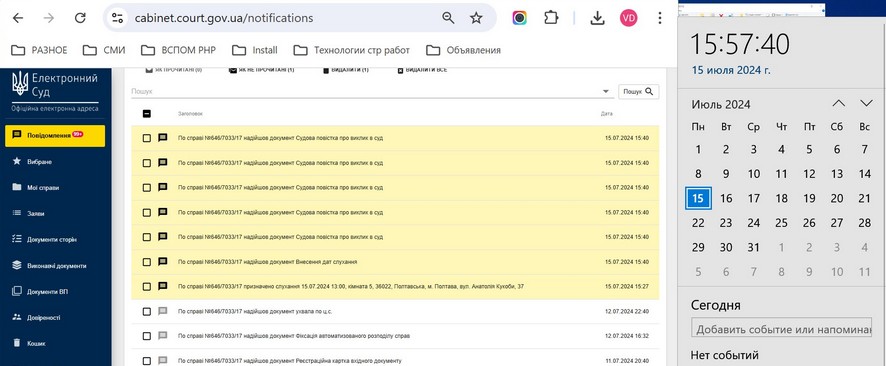Open the browser Downloads icon
886x366 pixels.
tap(597, 18)
